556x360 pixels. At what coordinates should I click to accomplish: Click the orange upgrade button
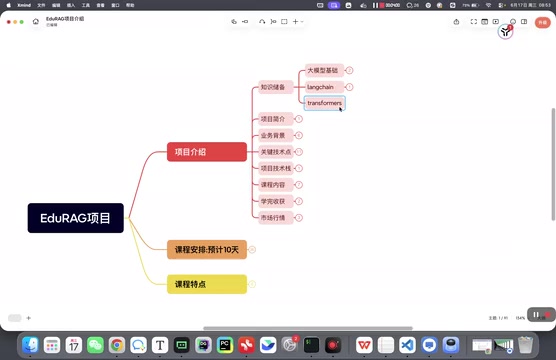click(x=543, y=22)
